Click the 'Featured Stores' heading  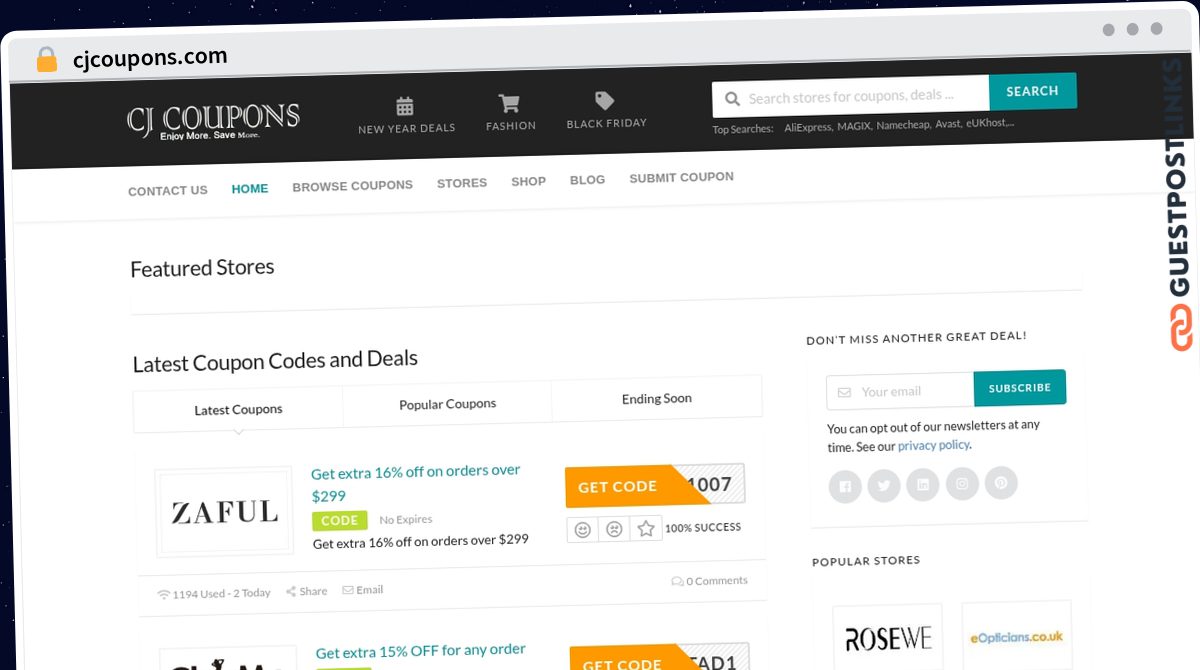pos(202,269)
